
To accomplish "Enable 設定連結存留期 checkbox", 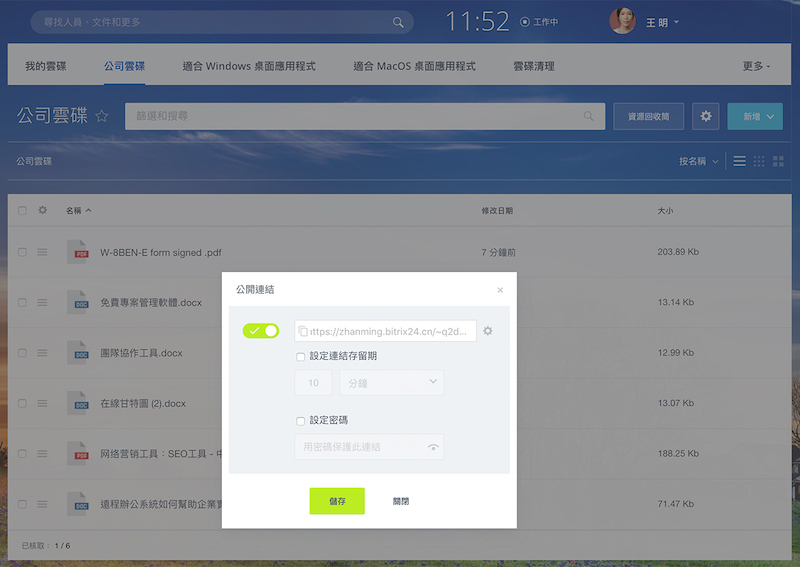I will pos(301,357).
